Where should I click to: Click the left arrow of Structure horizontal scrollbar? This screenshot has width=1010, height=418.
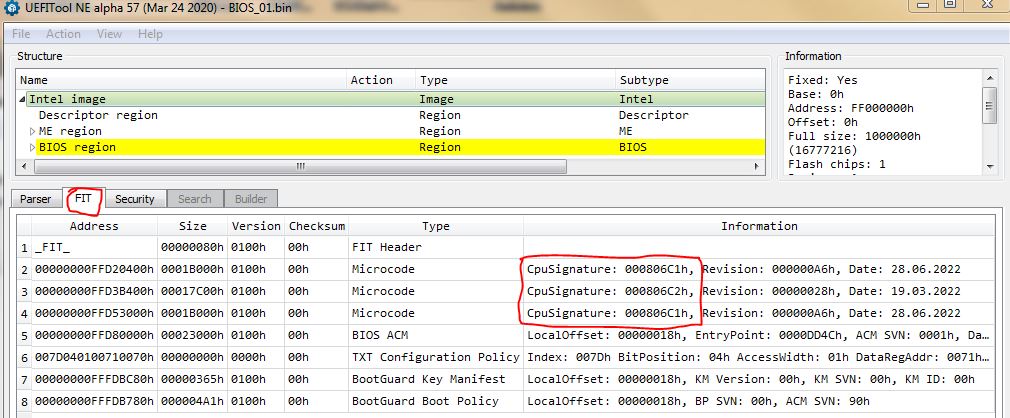click(25, 166)
